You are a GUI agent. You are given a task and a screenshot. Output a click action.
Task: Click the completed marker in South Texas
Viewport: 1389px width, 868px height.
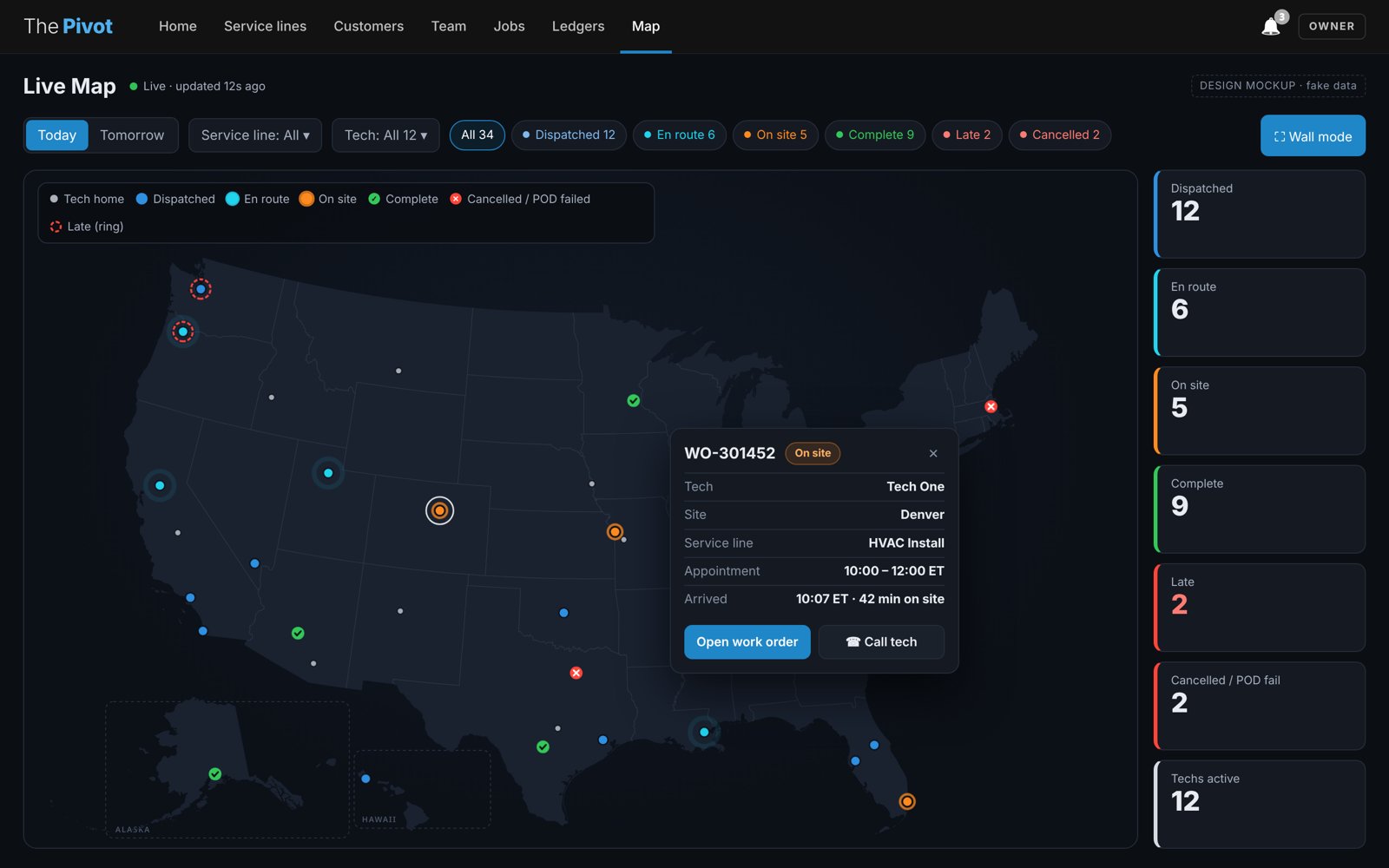pyautogui.click(x=543, y=746)
